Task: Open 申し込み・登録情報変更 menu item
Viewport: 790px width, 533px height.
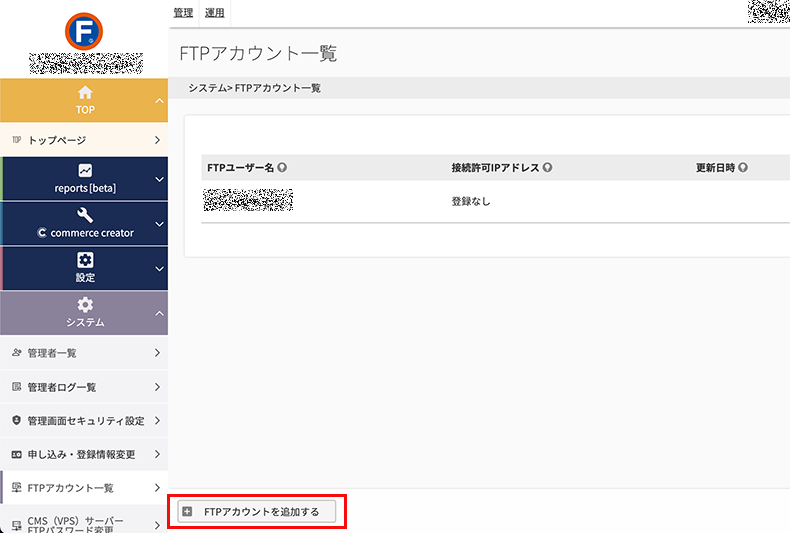Action: click(84, 454)
